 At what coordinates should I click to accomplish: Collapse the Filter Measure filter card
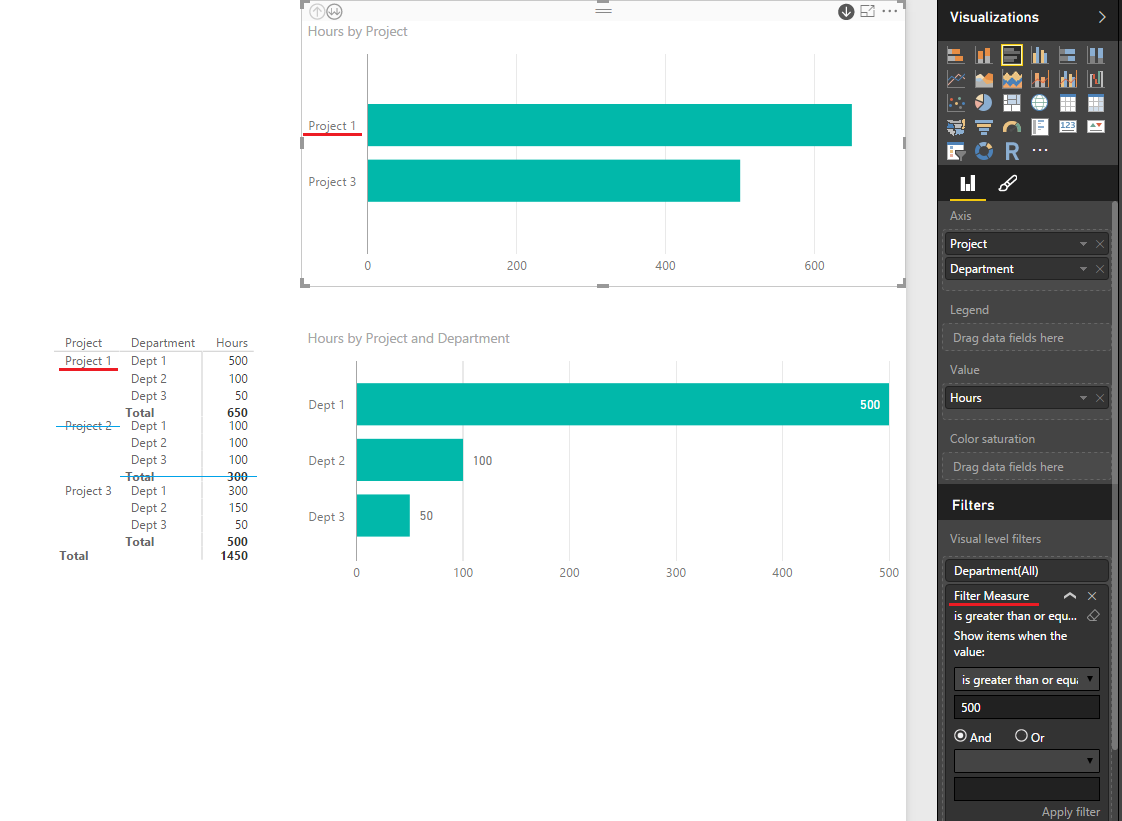[1070, 596]
